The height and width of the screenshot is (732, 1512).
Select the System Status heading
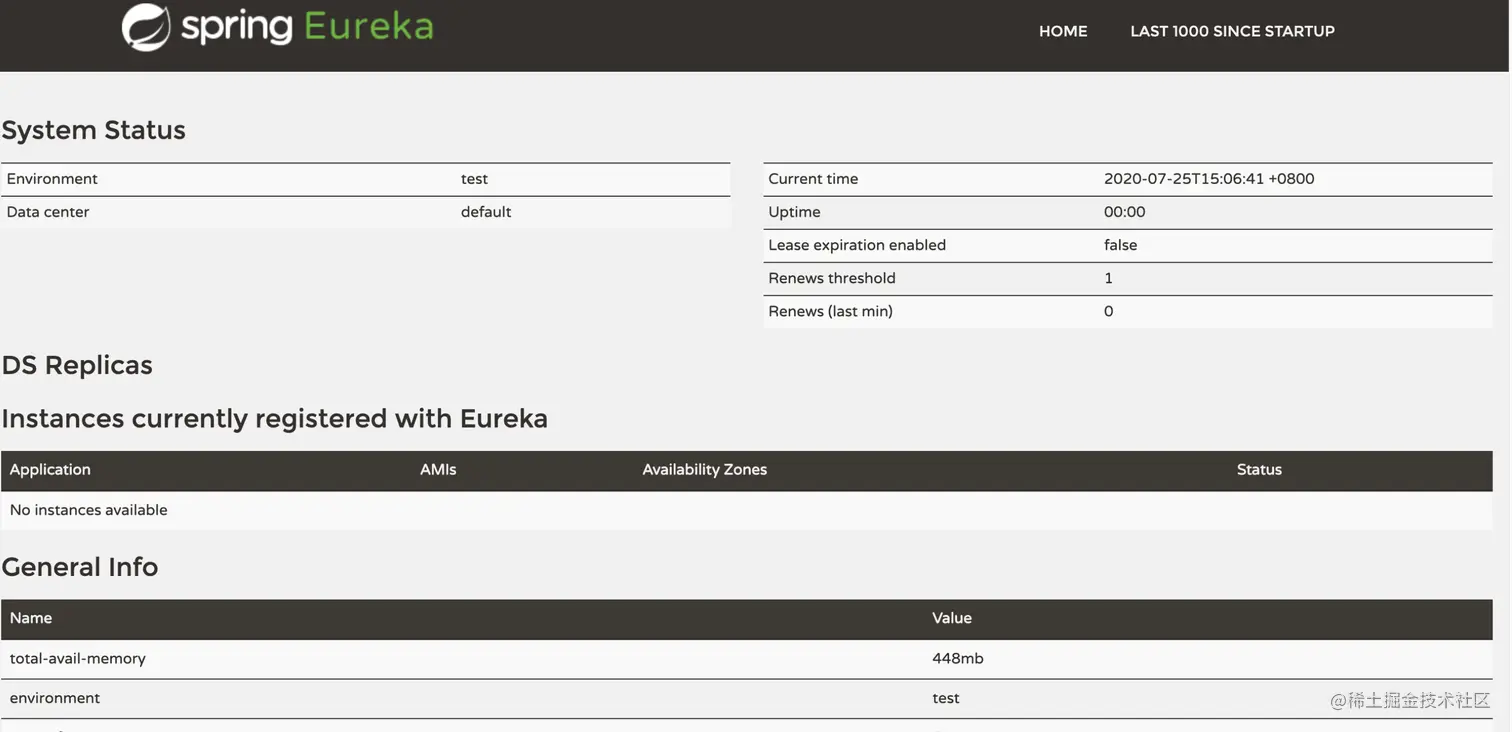point(94,130)
